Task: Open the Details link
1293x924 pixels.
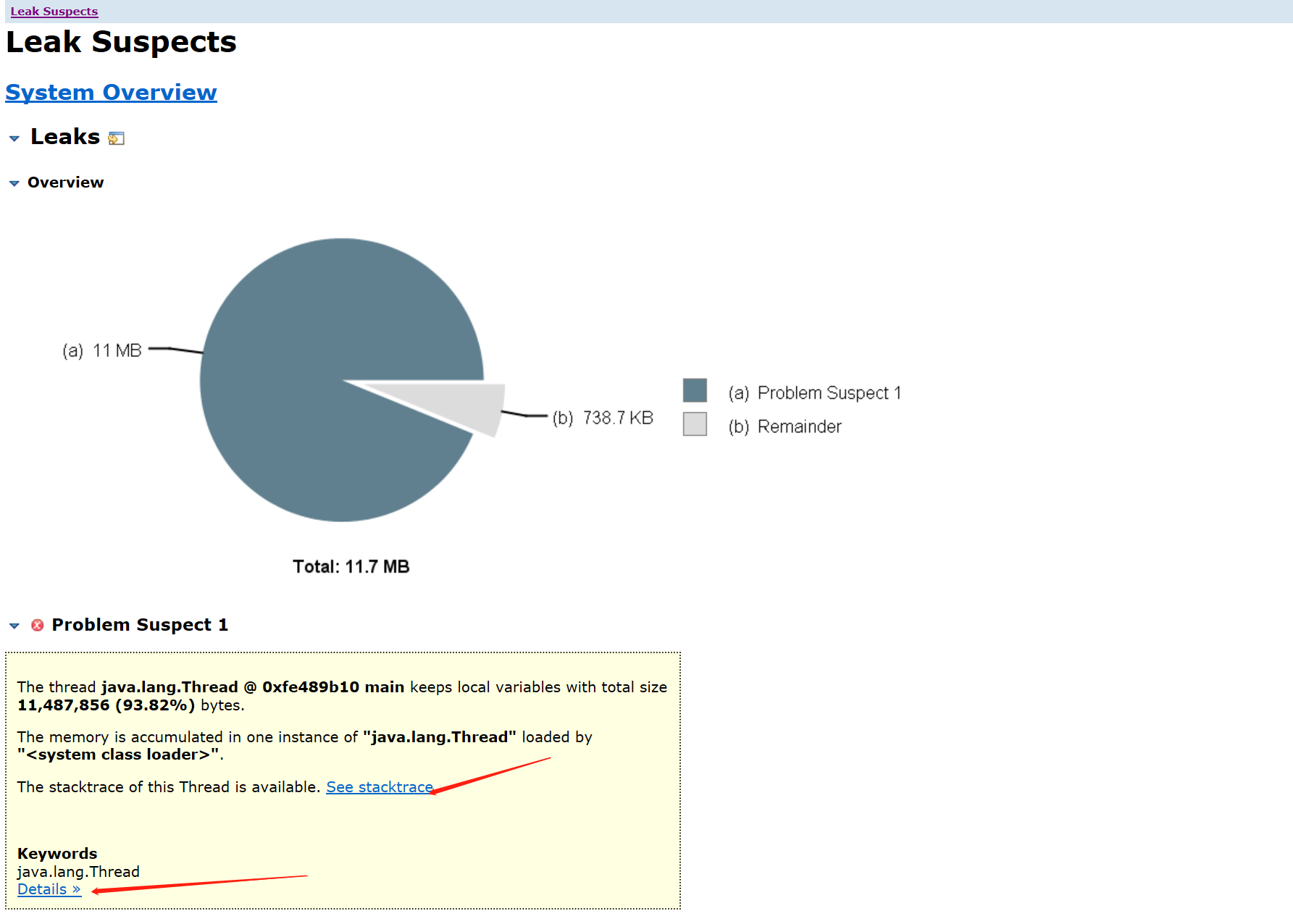Action: point(49,889)
